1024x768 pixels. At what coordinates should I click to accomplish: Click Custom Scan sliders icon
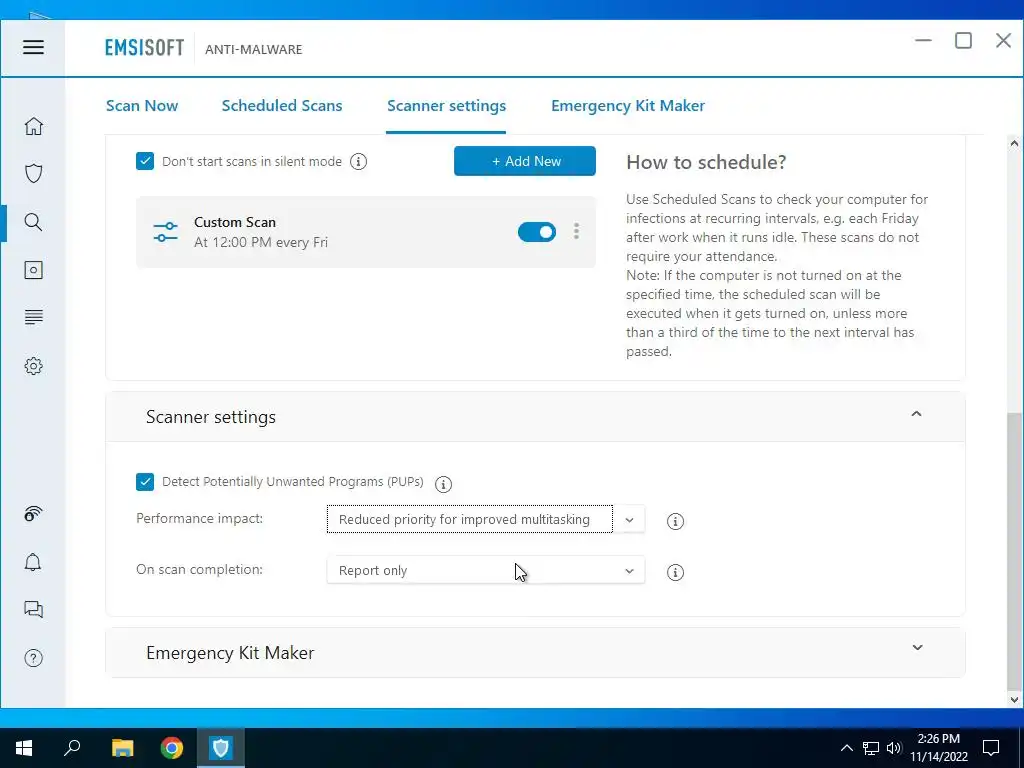pyautogui.click(x=165, y=232)
